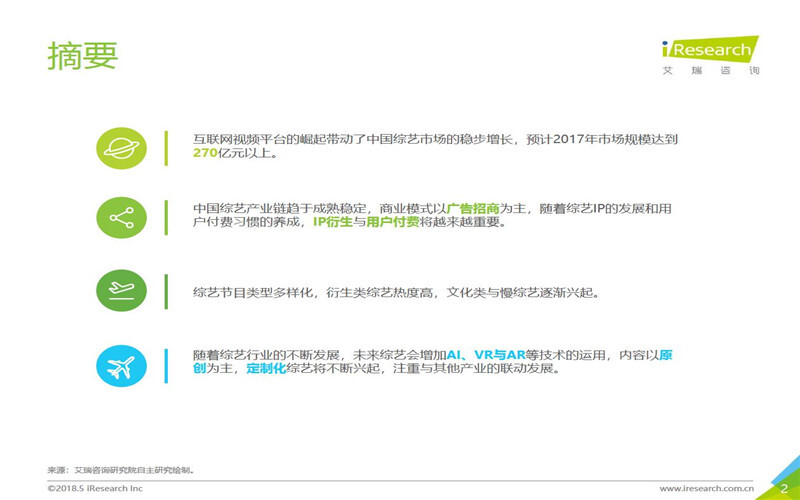
Task: Click the dark green plane takeoff icon
Action: coord(122,290)
